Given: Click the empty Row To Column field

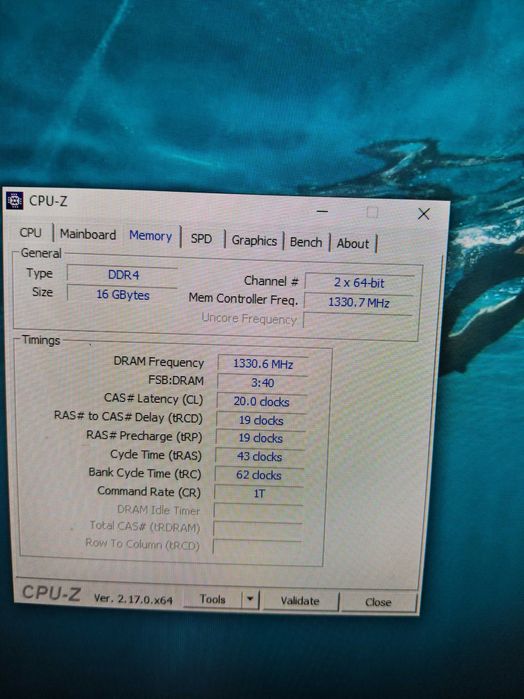Looking at the screenshot, I should pyautogui.click(x=257, y=547).
